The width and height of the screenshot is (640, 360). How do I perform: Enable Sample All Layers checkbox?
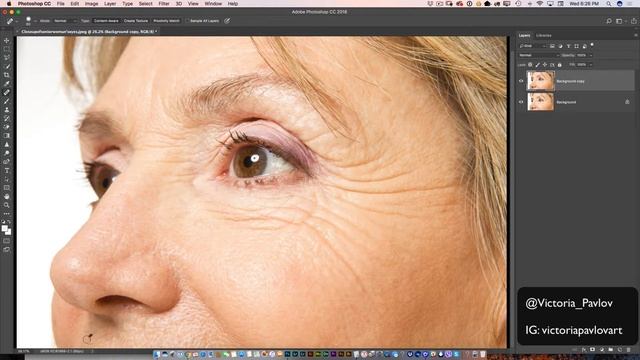[x=187, y=21]
